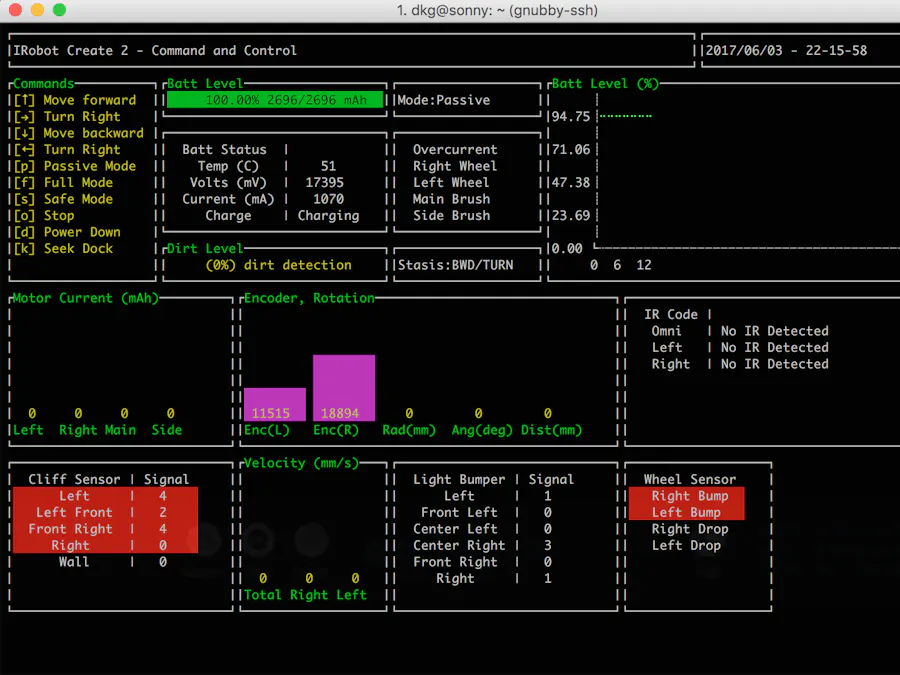Select the '[d] Power Down' command

click(67, 232)
